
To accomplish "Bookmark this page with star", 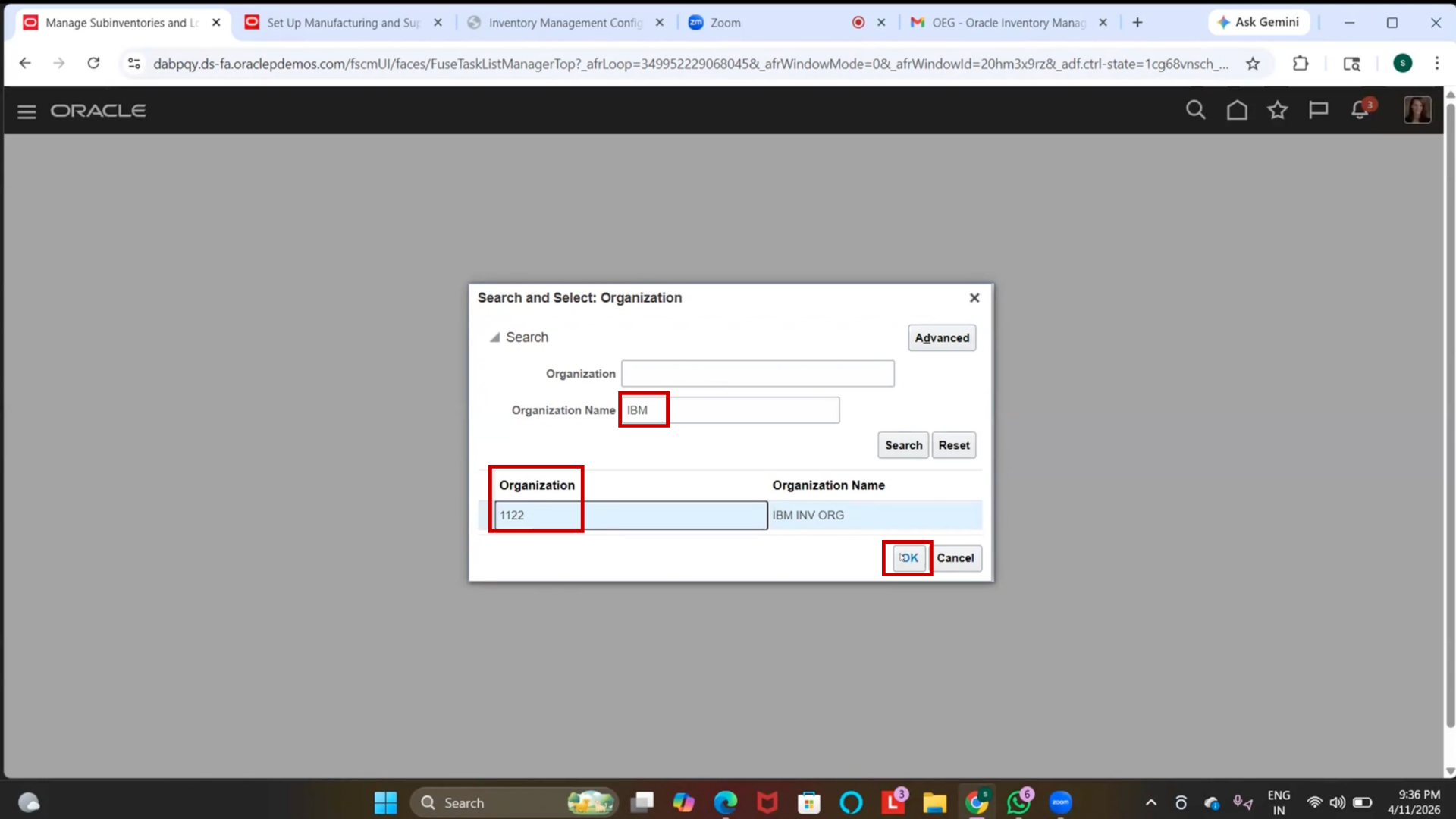I will tap(1253, 64).
